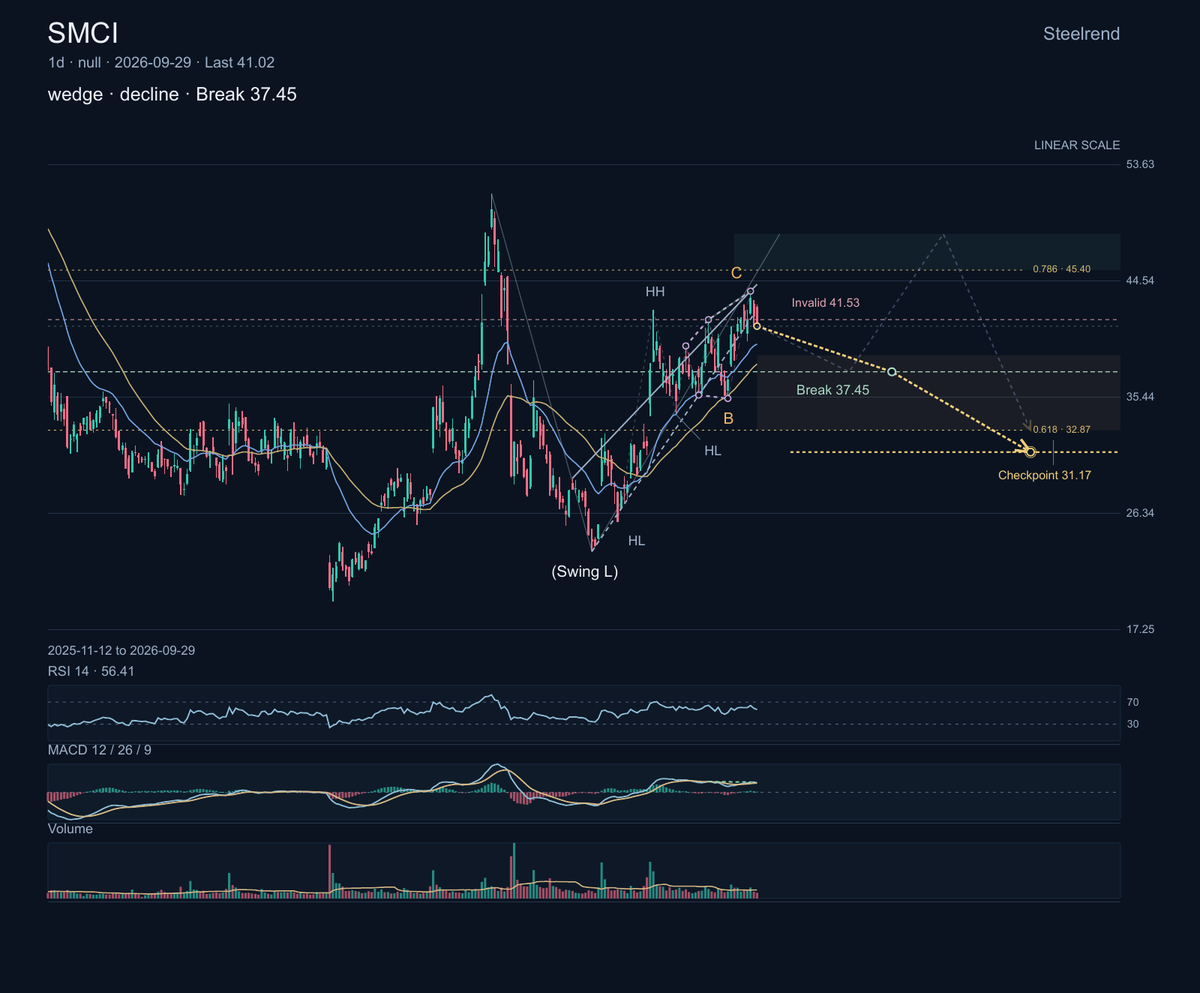Screen dimensions: 1200x993
Task: Click the '1d · null · 2026-09-29 · Last 41.02' info line
Action: click(x=161, y=62)
